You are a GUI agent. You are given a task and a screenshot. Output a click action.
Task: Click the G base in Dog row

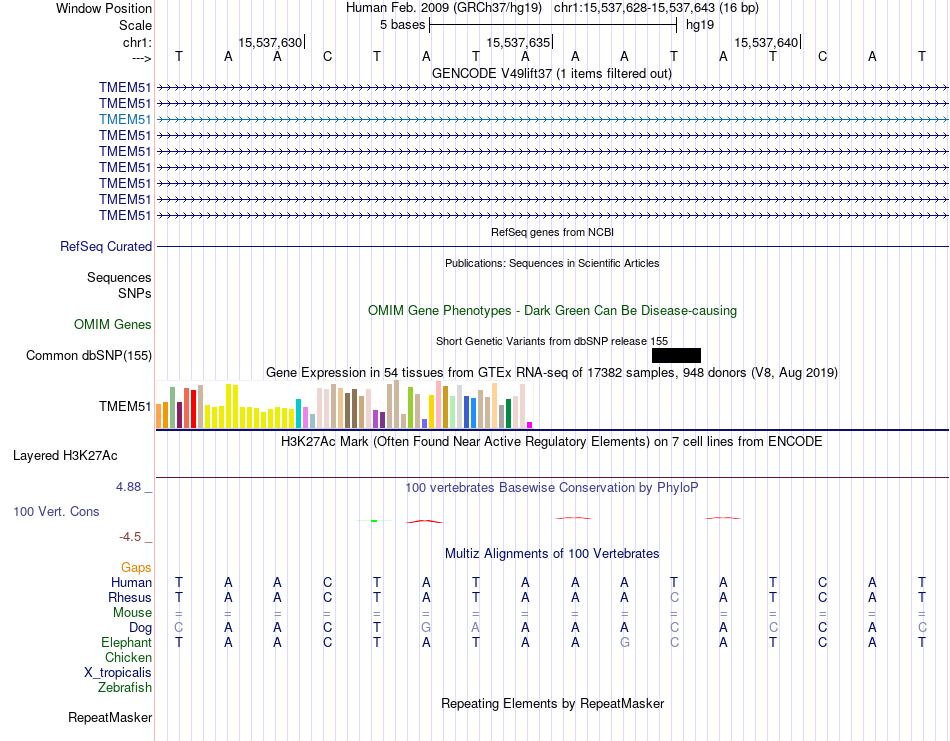[x=427, y=627]
